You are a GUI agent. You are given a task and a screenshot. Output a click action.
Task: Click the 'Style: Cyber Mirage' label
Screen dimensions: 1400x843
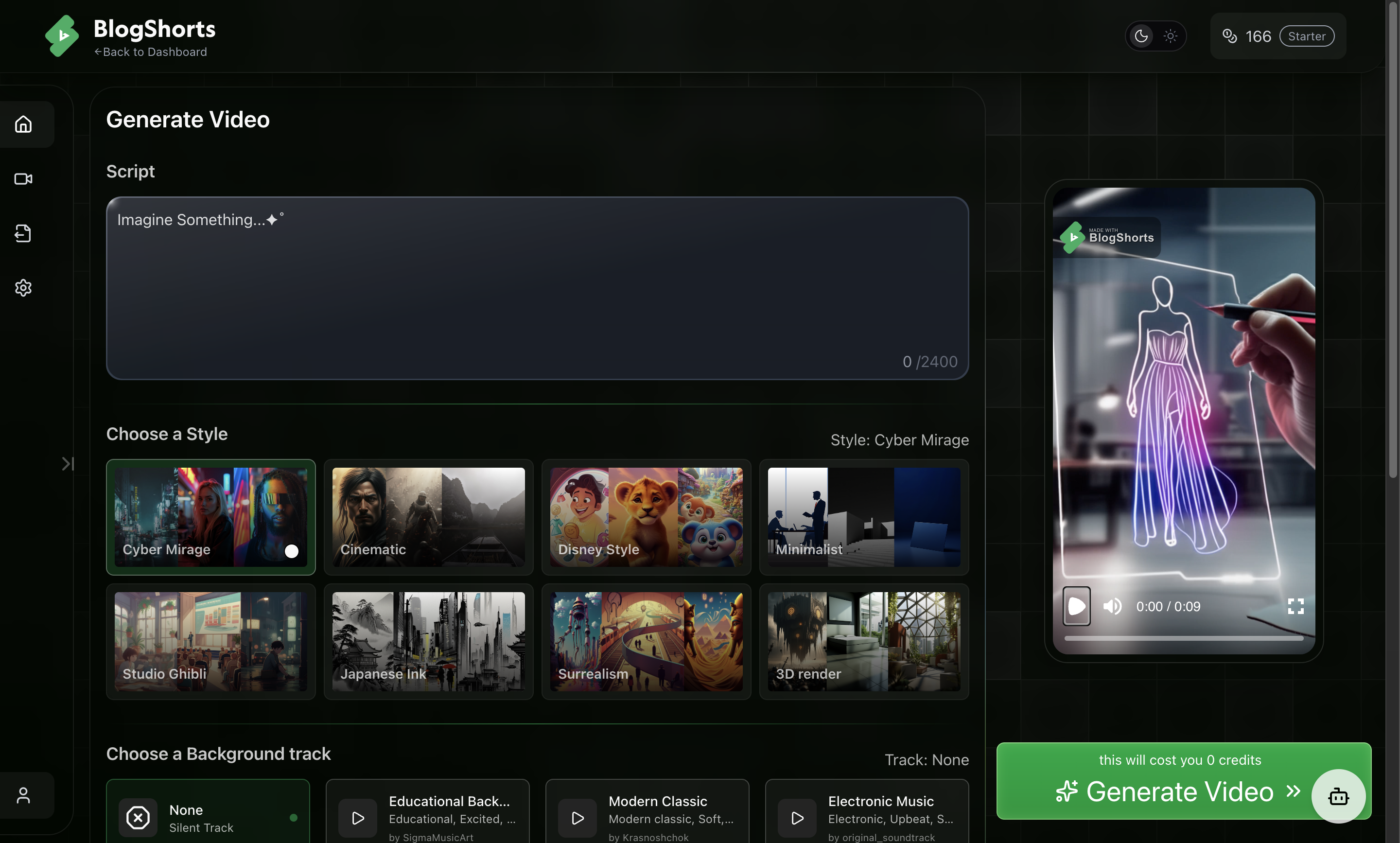[900, 440]
